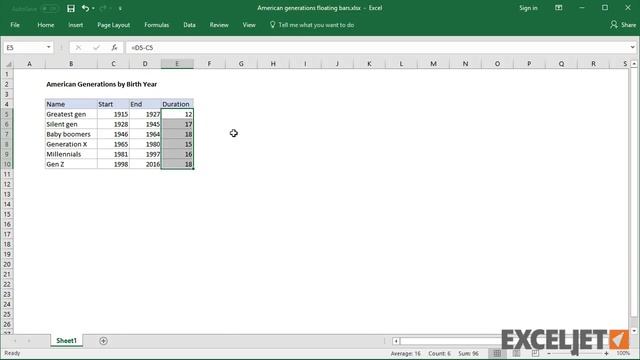
Task: Click the next sheet navigation arrow
Action: 29,341
